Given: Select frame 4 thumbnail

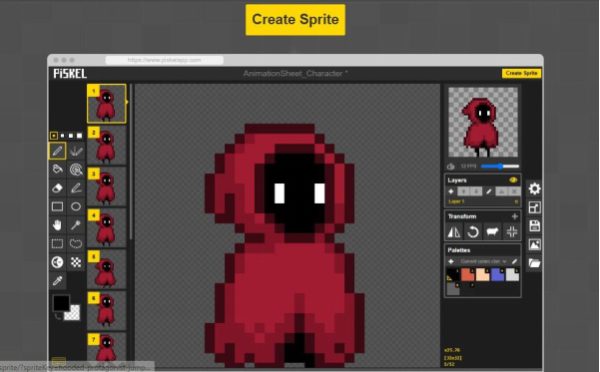Looking at the screenshot, I should click(x=107, y=228).
